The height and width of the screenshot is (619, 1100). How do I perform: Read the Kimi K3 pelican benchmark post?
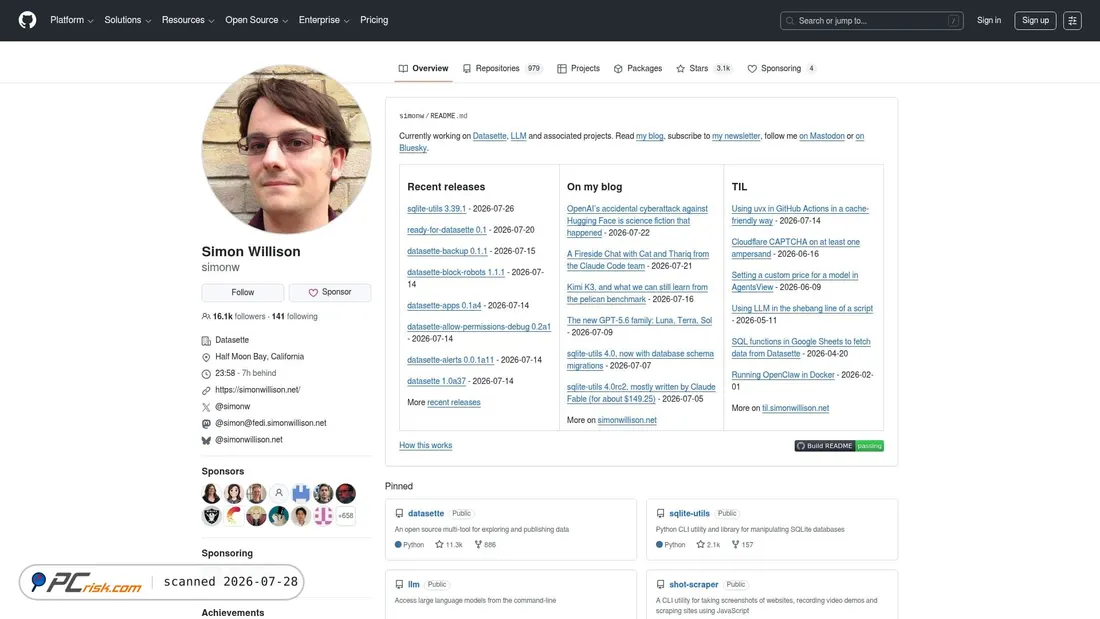point(637,293)
